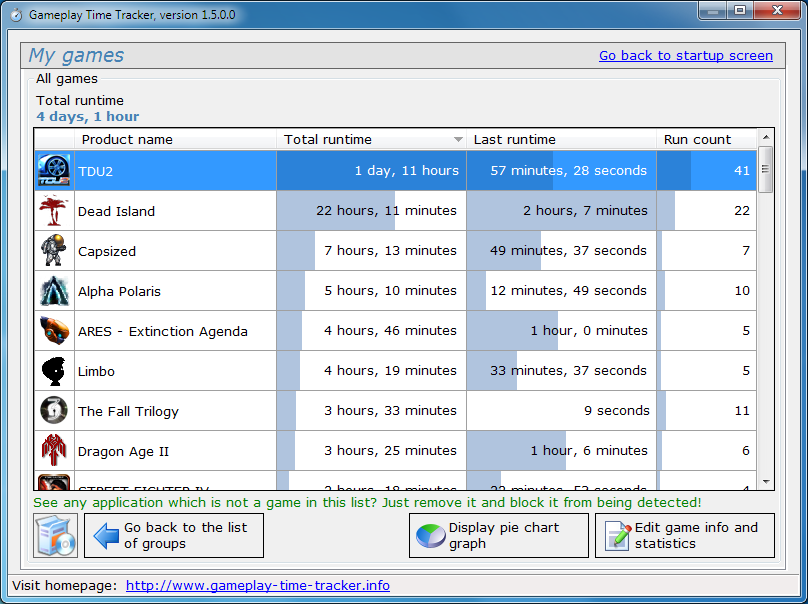Sort by Last runtime column header
808x604 pixels.
pos(560,140)
